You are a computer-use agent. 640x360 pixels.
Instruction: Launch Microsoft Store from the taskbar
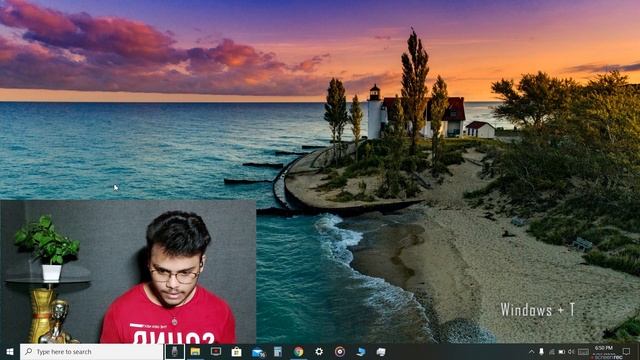point(236,351)
